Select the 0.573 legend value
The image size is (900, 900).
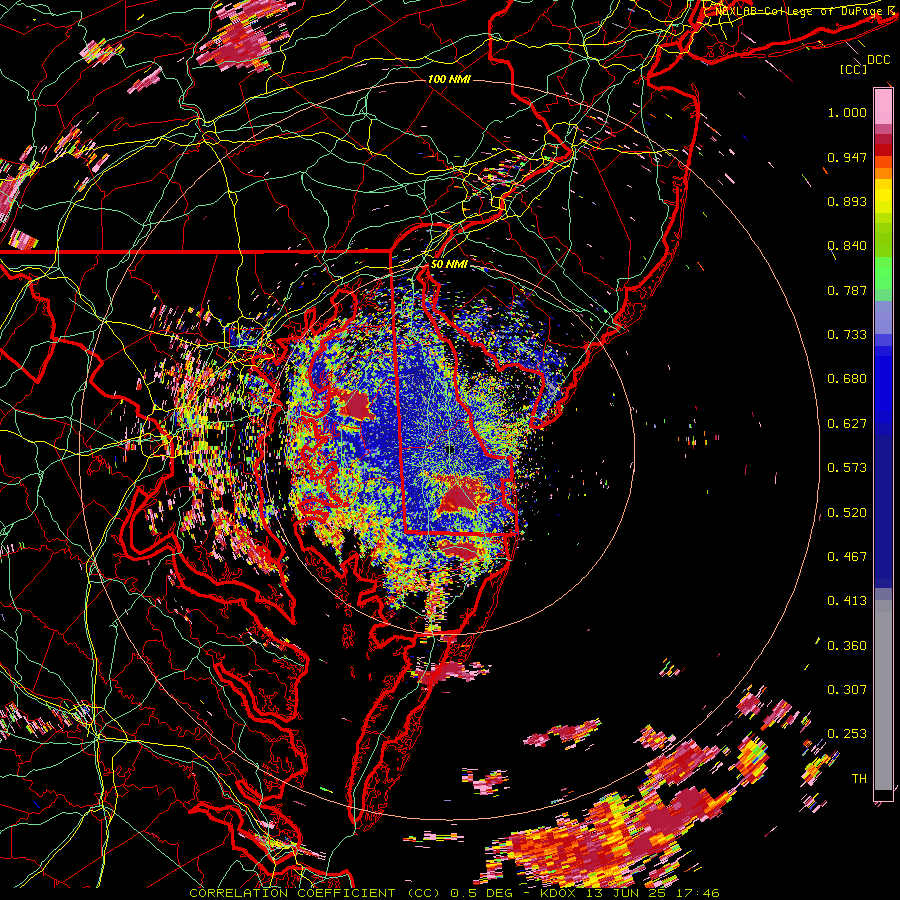[x=847, y=468]
